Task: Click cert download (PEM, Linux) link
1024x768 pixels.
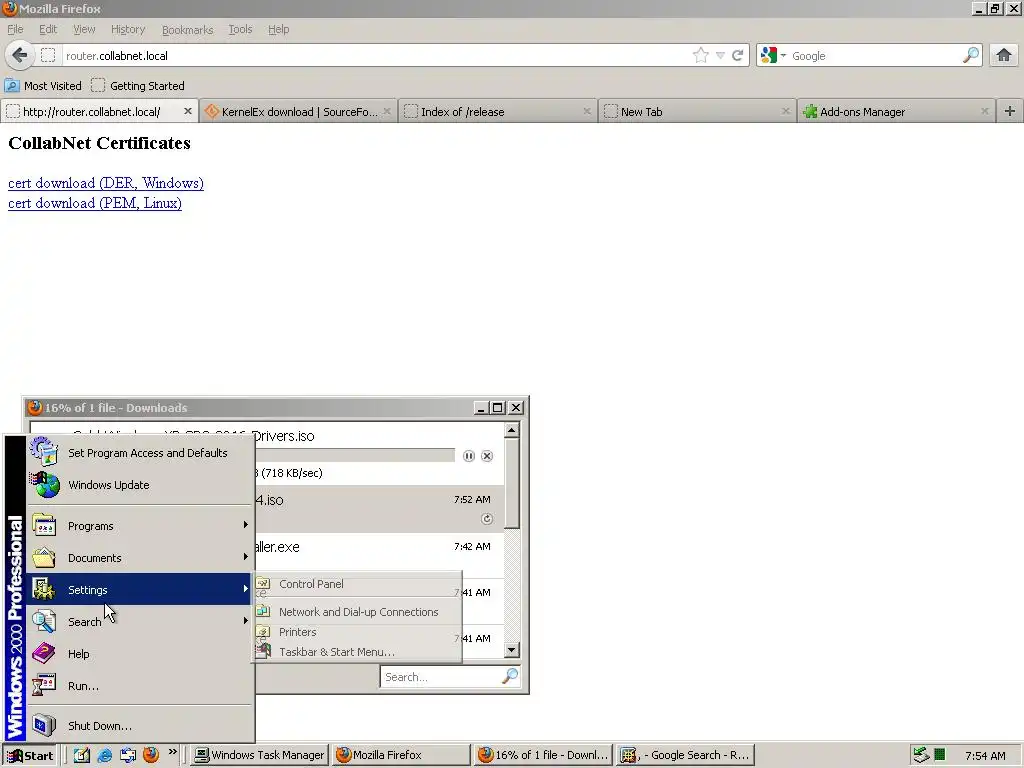Action: [95, 203]
